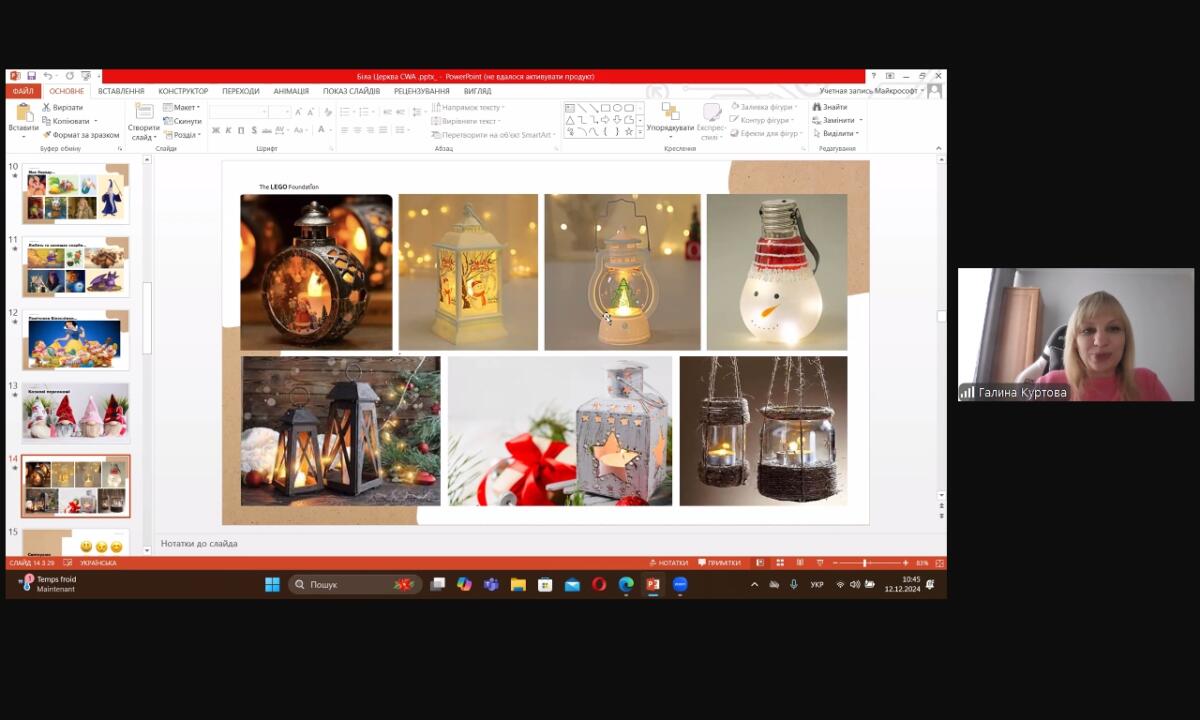Start slideshow from quick access toolbar icon
This screenshot has width=1200, height=720.
click(86, 76)
